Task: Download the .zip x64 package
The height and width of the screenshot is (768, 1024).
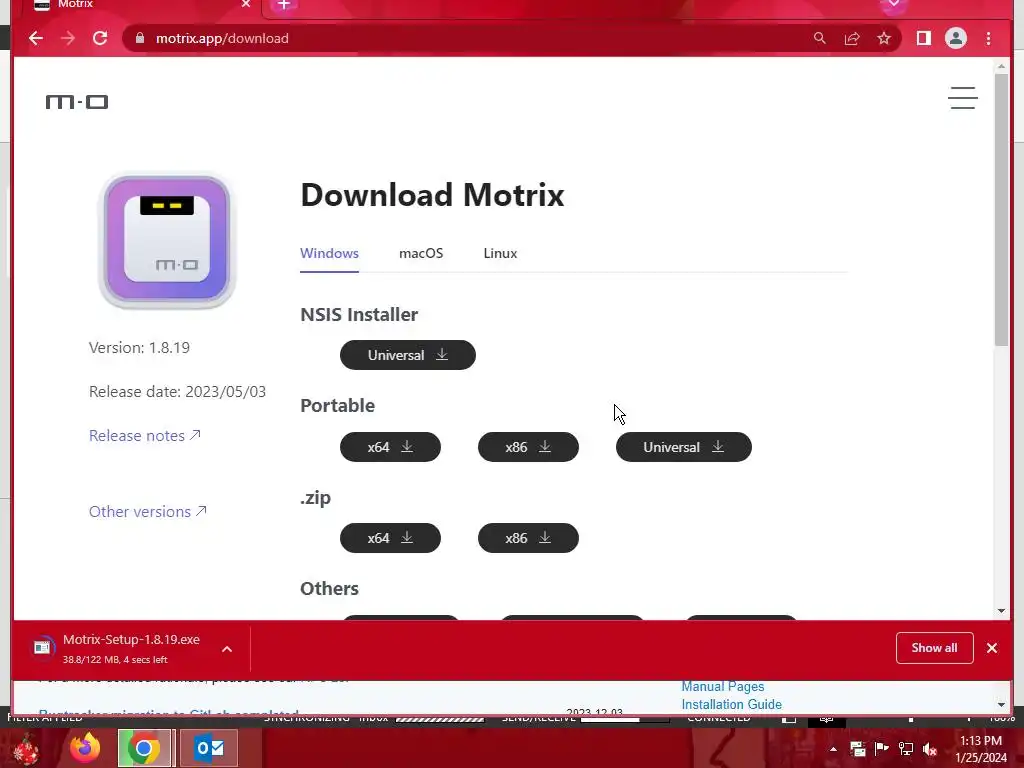Action: point(391,538)
